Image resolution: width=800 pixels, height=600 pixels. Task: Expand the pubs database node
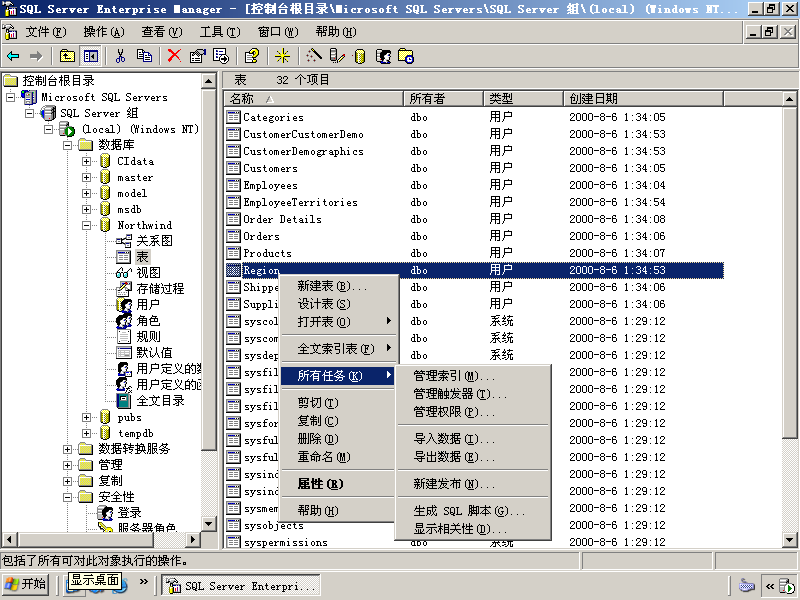[x=86, y=417]
